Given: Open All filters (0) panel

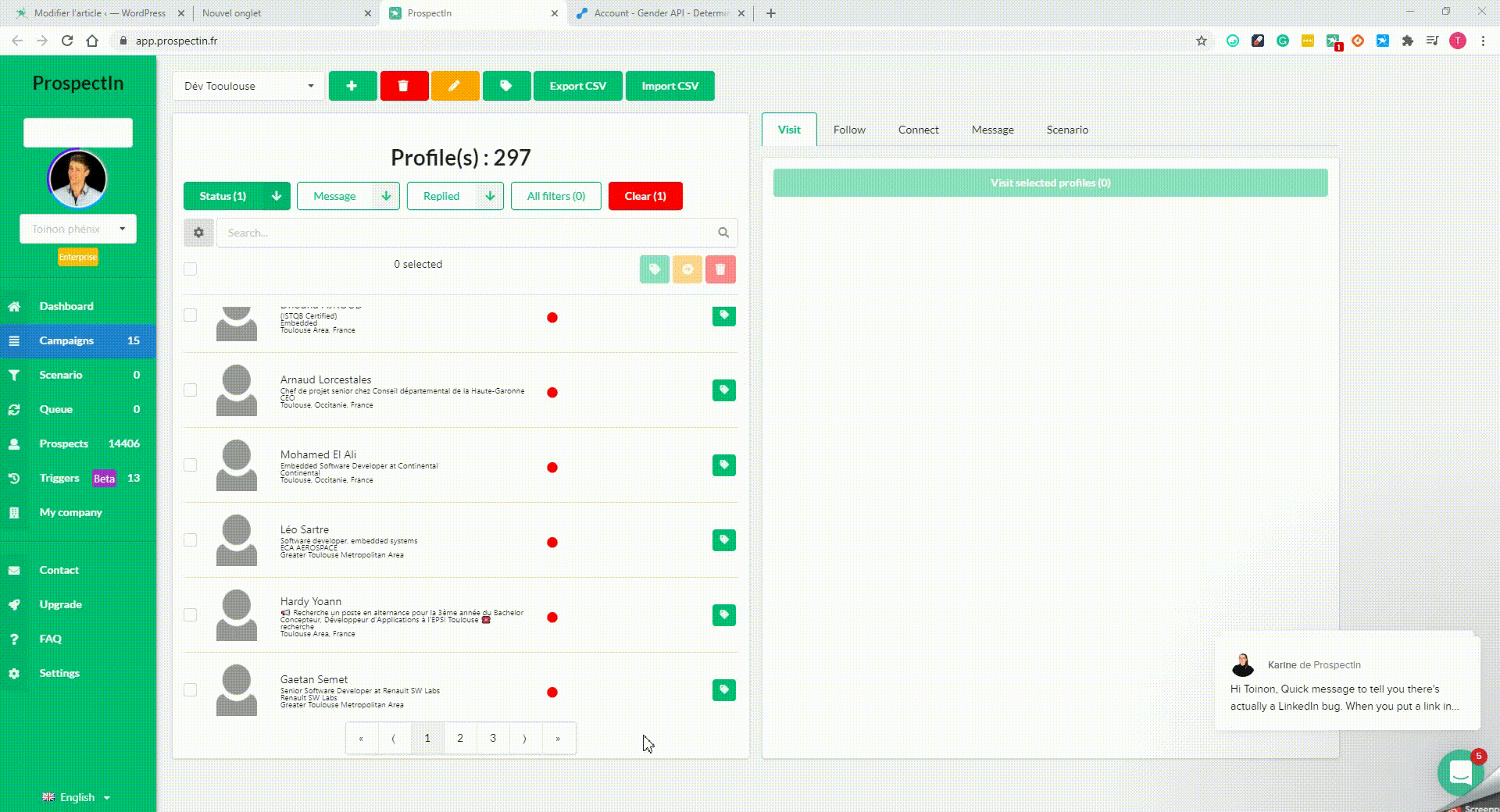Looking at the screenshot, I should pos(556,196).
